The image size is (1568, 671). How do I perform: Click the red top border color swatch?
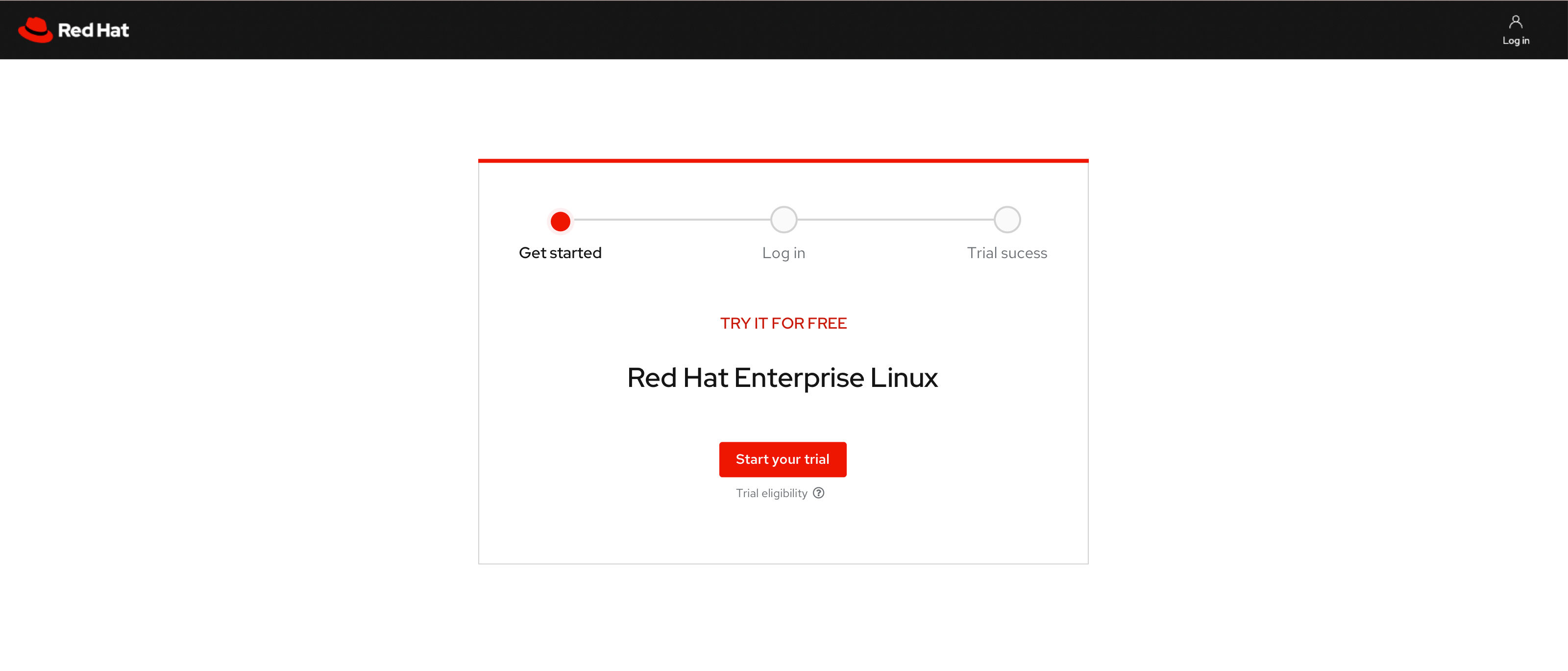(783, 161)
